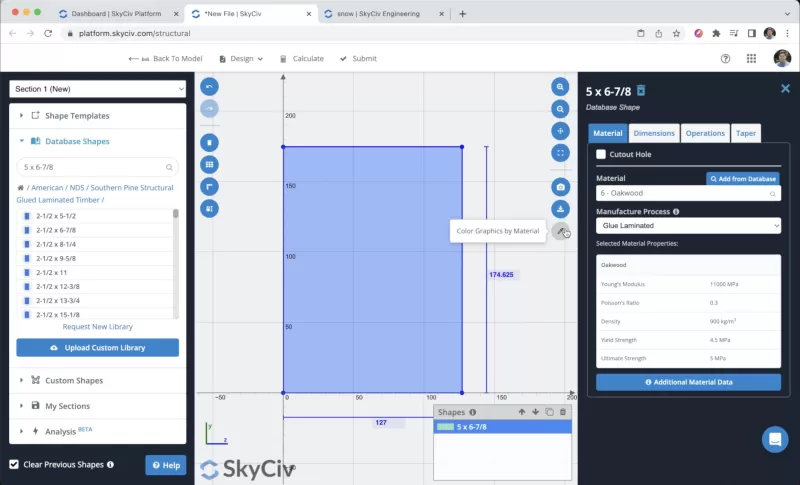Open the help question mark in the top bar
The image size is (800, 485).
pos(725,59)
